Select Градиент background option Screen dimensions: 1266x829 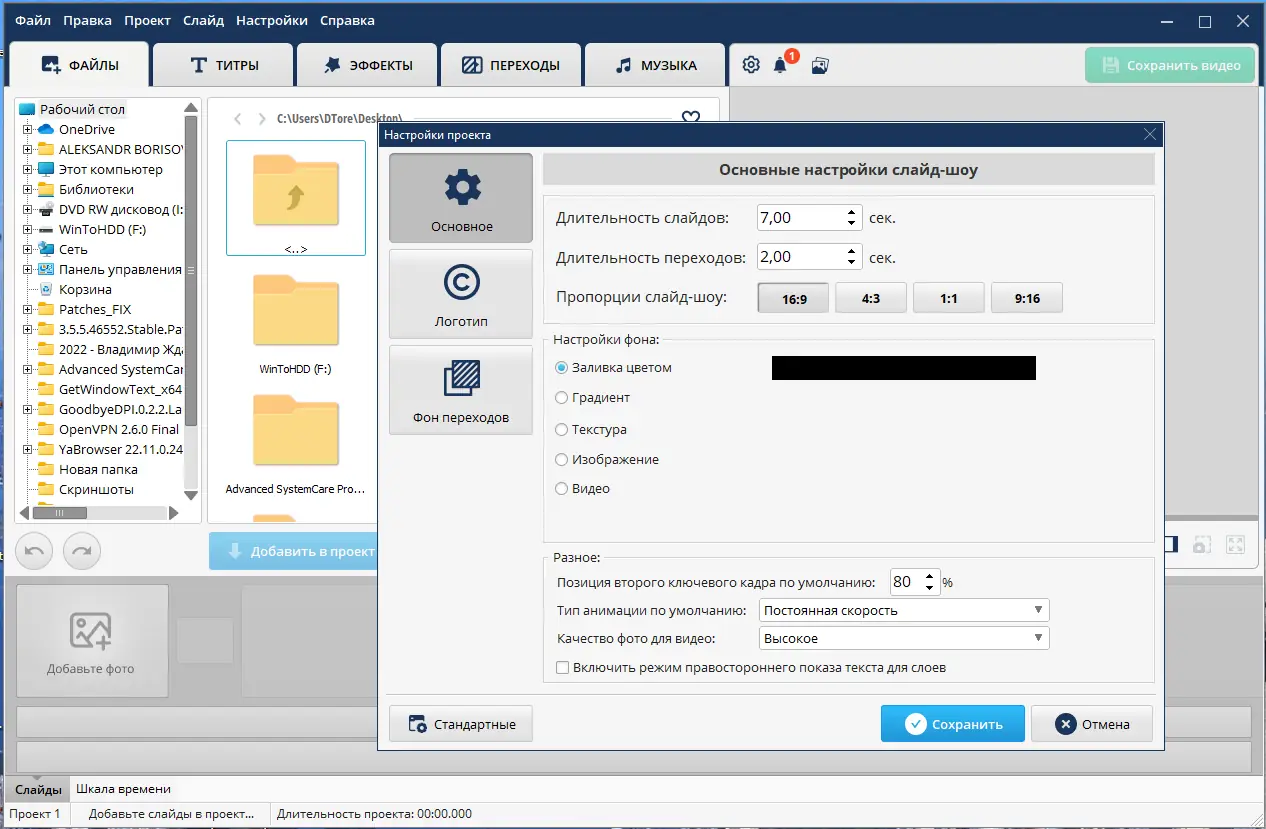pos(561,398)
